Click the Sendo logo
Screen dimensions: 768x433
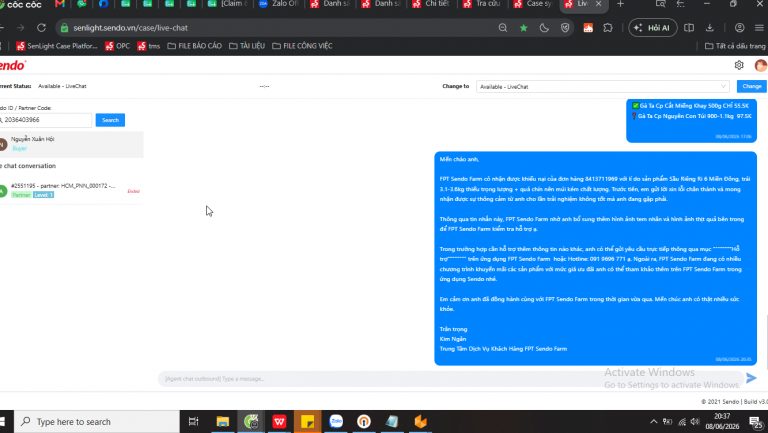click(13, 65)
